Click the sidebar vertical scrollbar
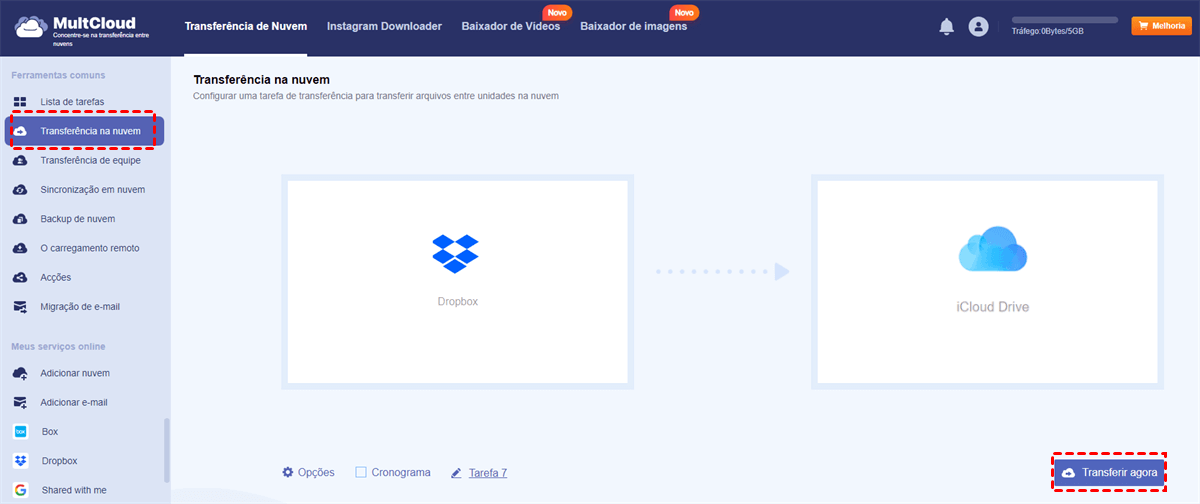1200x504 pixels. [167, 448]
